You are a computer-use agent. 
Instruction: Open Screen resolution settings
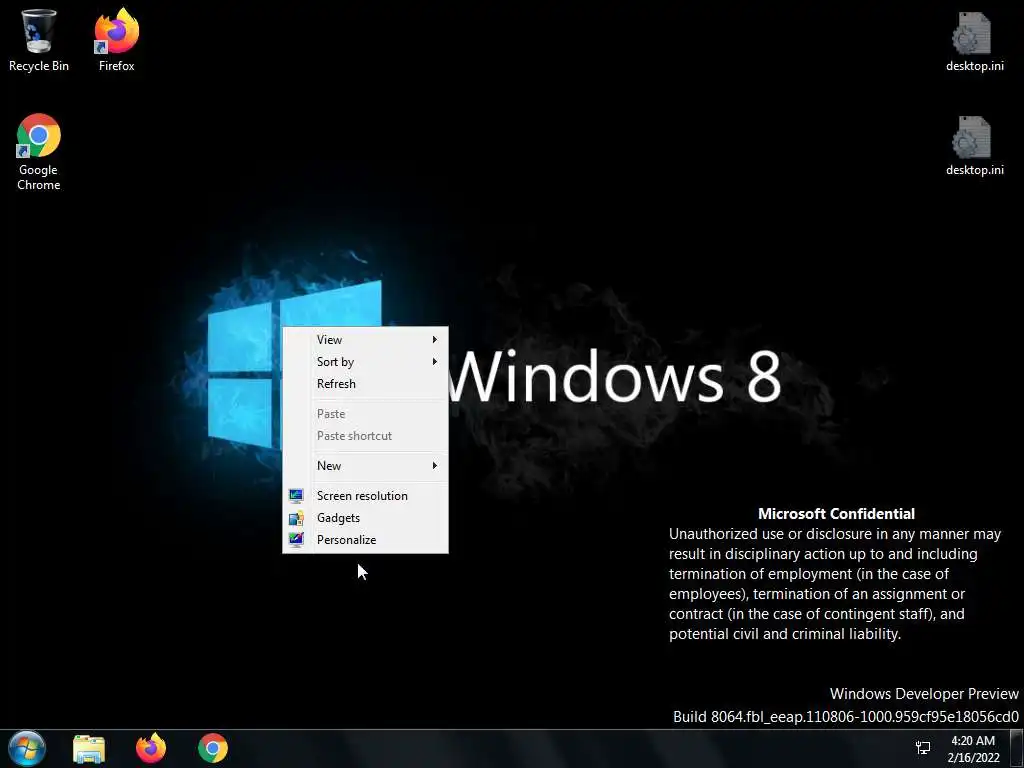click(366, 496)
